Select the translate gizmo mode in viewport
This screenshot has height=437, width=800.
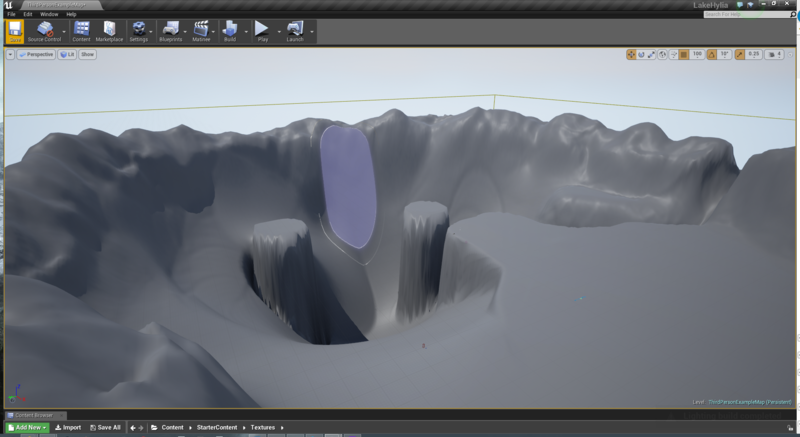(631, 54)
